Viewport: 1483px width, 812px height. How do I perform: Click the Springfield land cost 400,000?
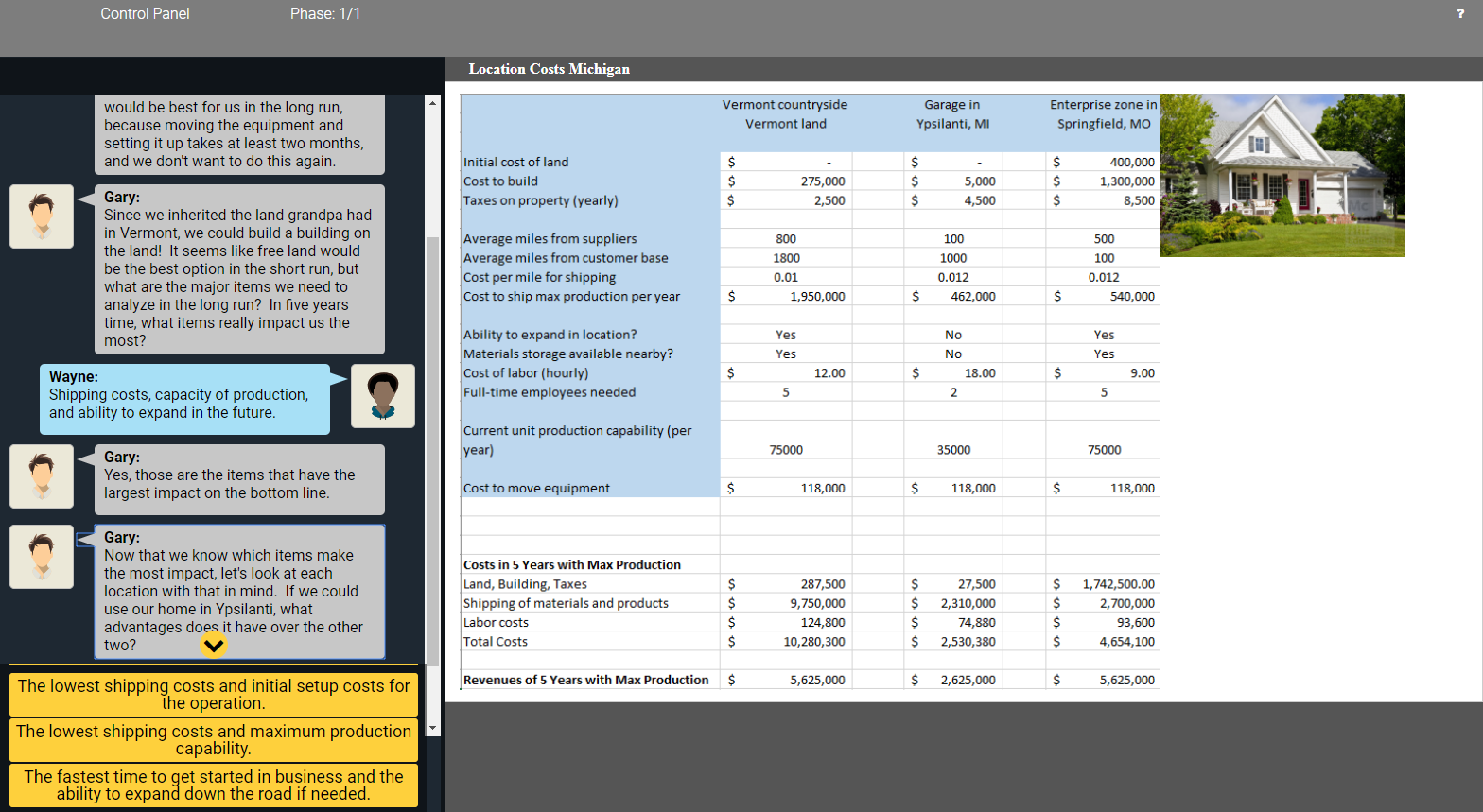point(1132,163)
